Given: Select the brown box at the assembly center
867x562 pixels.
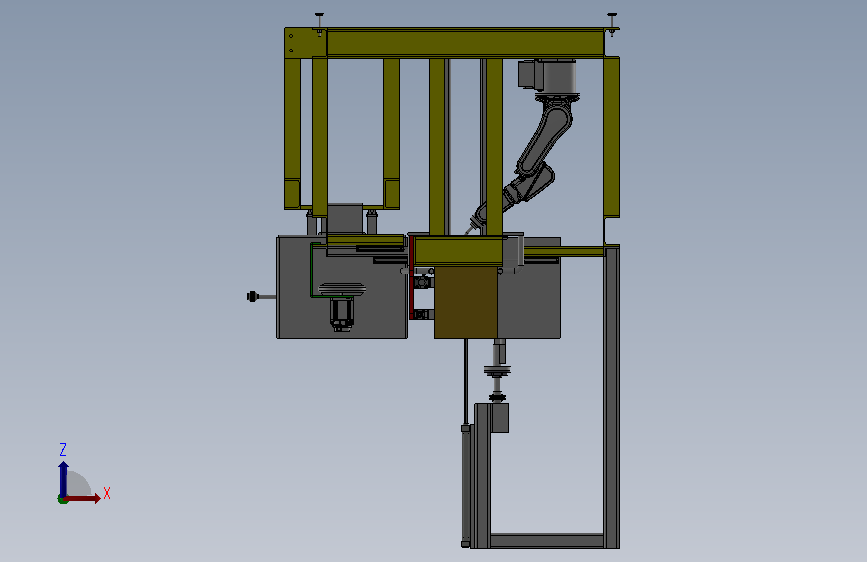Looking at the screenshot, I should tap(466, 303).
